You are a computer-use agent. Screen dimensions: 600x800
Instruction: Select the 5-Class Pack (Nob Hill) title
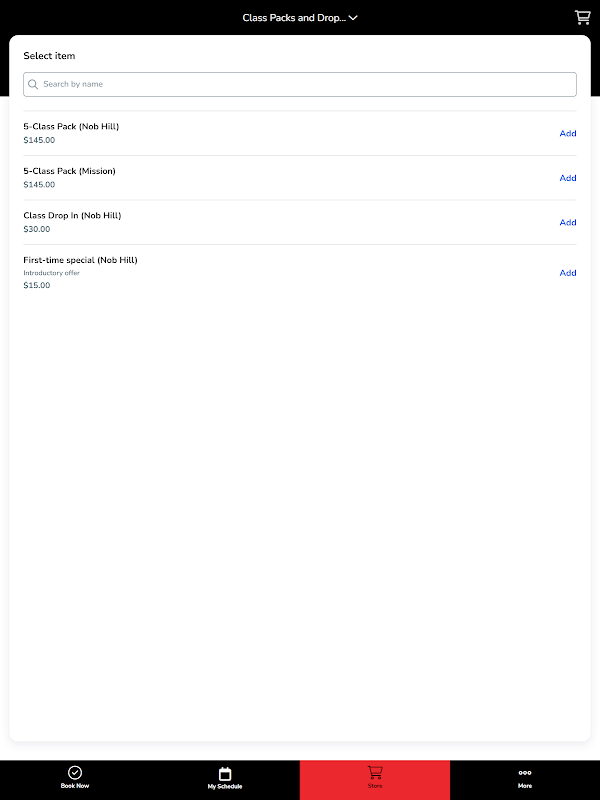coord(71,127)
